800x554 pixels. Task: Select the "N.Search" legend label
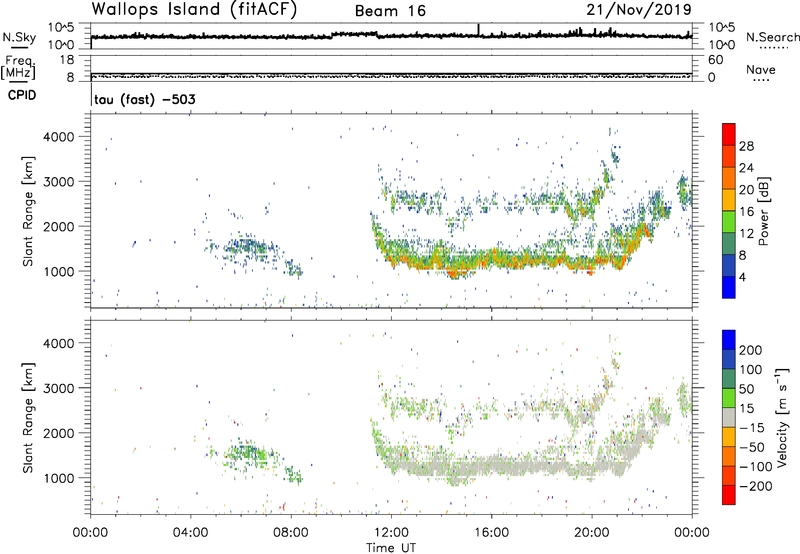[x=772, y=37]
